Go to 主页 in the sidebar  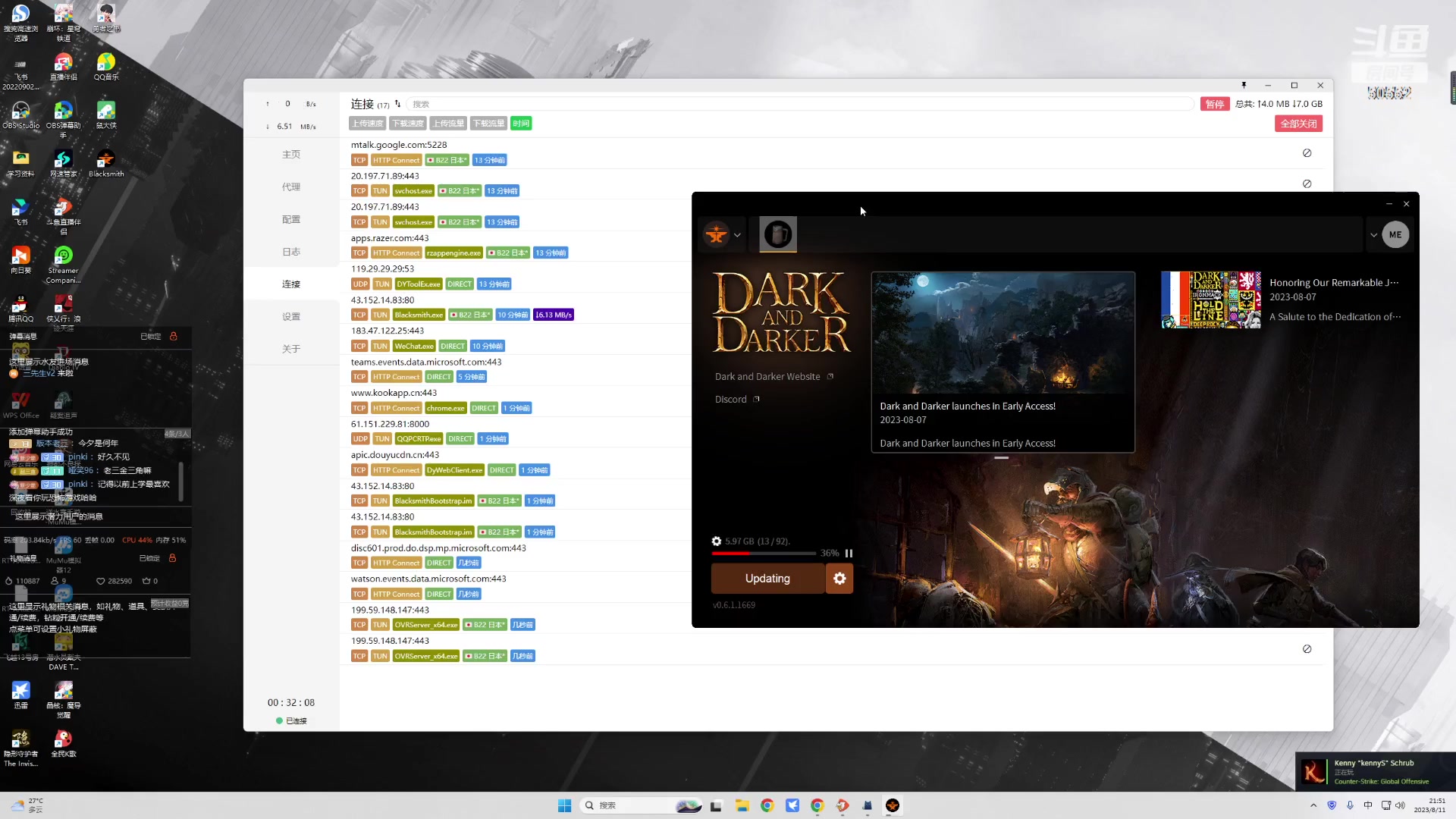click(291, 155)
